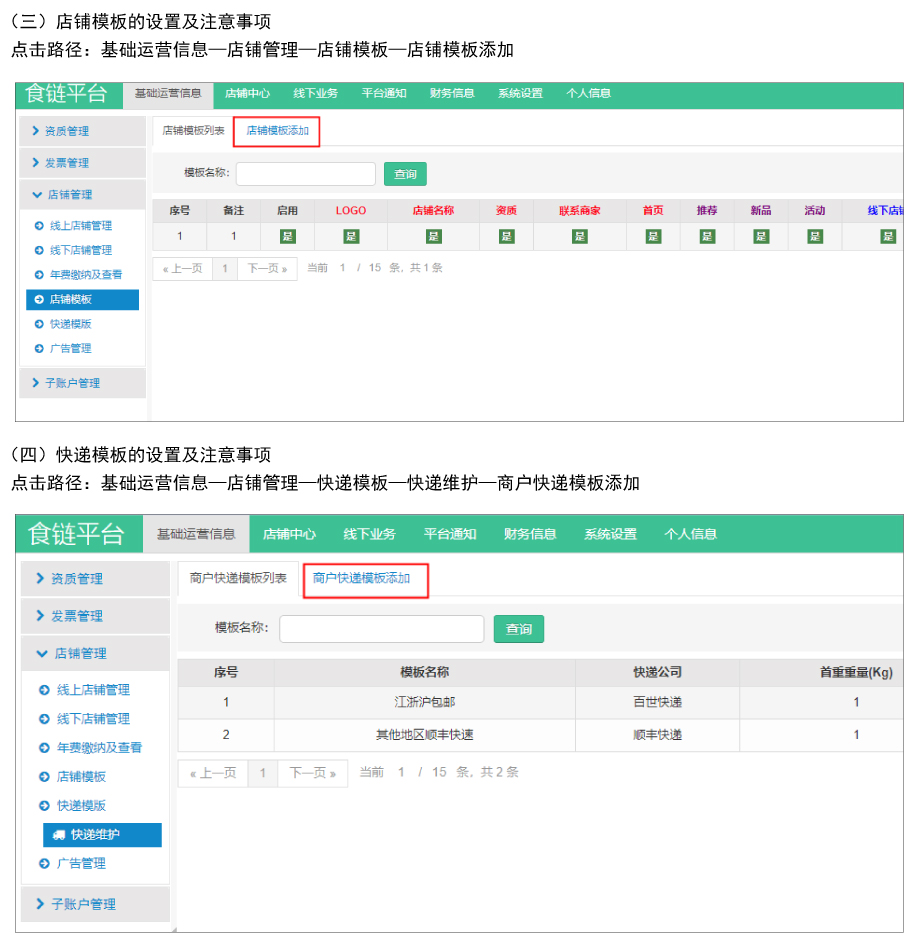Click the arrow icon beside highlighted 店铺模板 item

tap(39, 300)
